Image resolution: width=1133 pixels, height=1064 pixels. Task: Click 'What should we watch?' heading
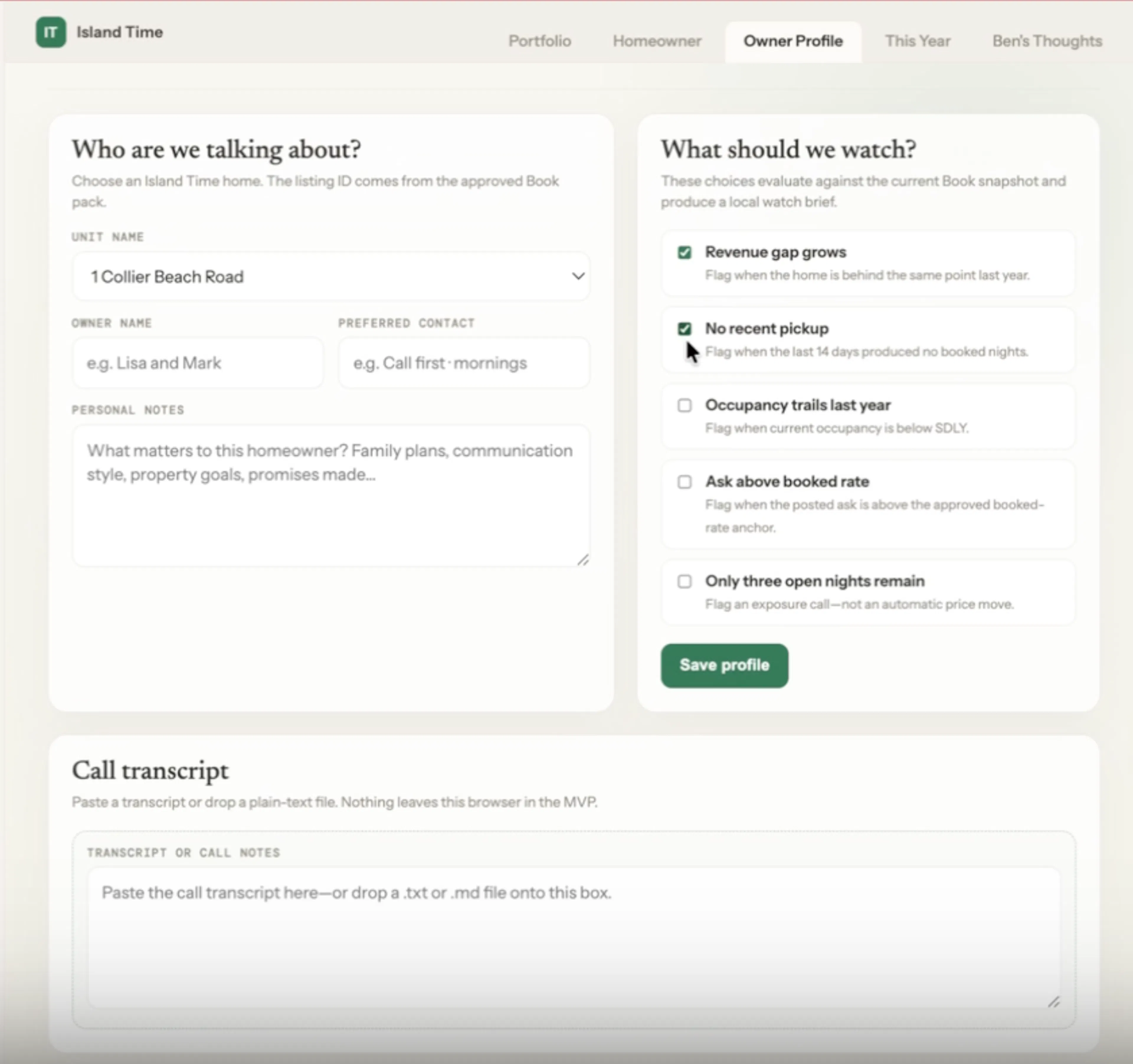[788, 149]
